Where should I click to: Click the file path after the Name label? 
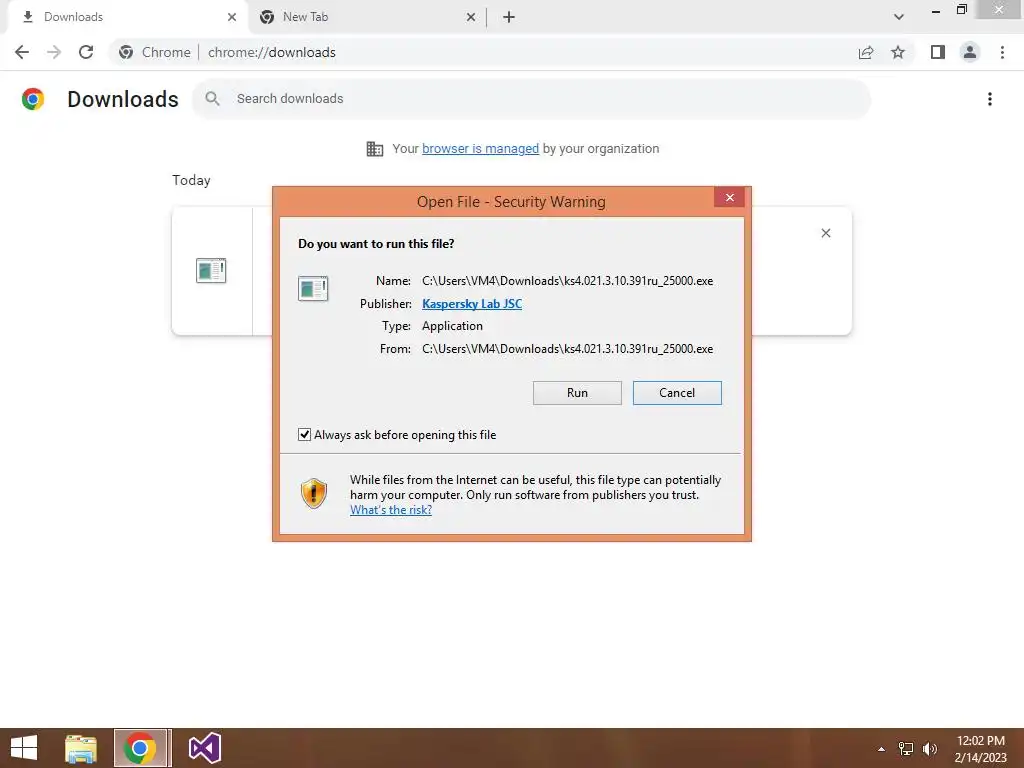568,281
